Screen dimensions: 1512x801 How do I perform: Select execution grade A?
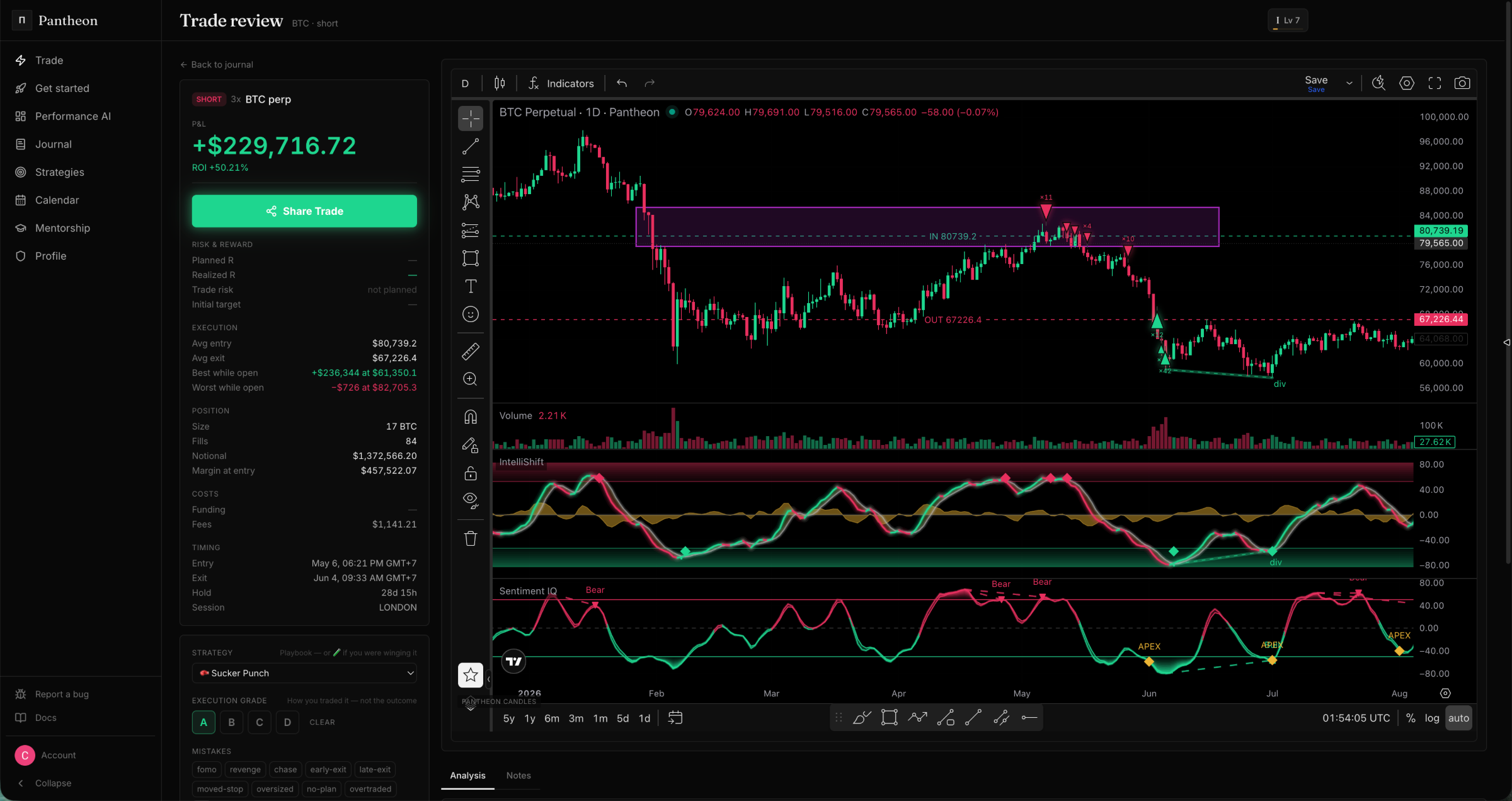203,722
